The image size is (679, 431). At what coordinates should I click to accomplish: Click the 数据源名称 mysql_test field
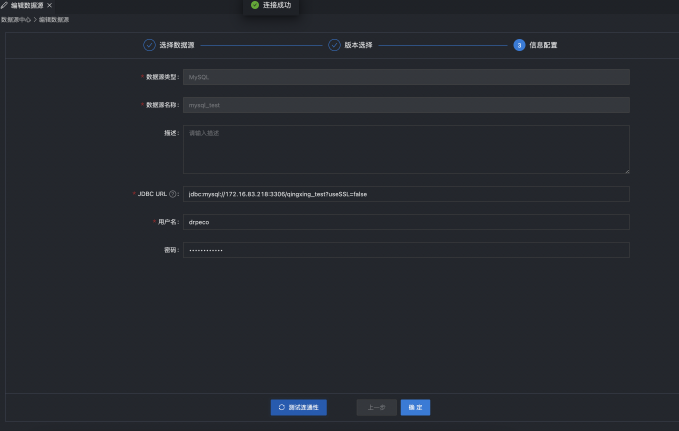point(406,105)
